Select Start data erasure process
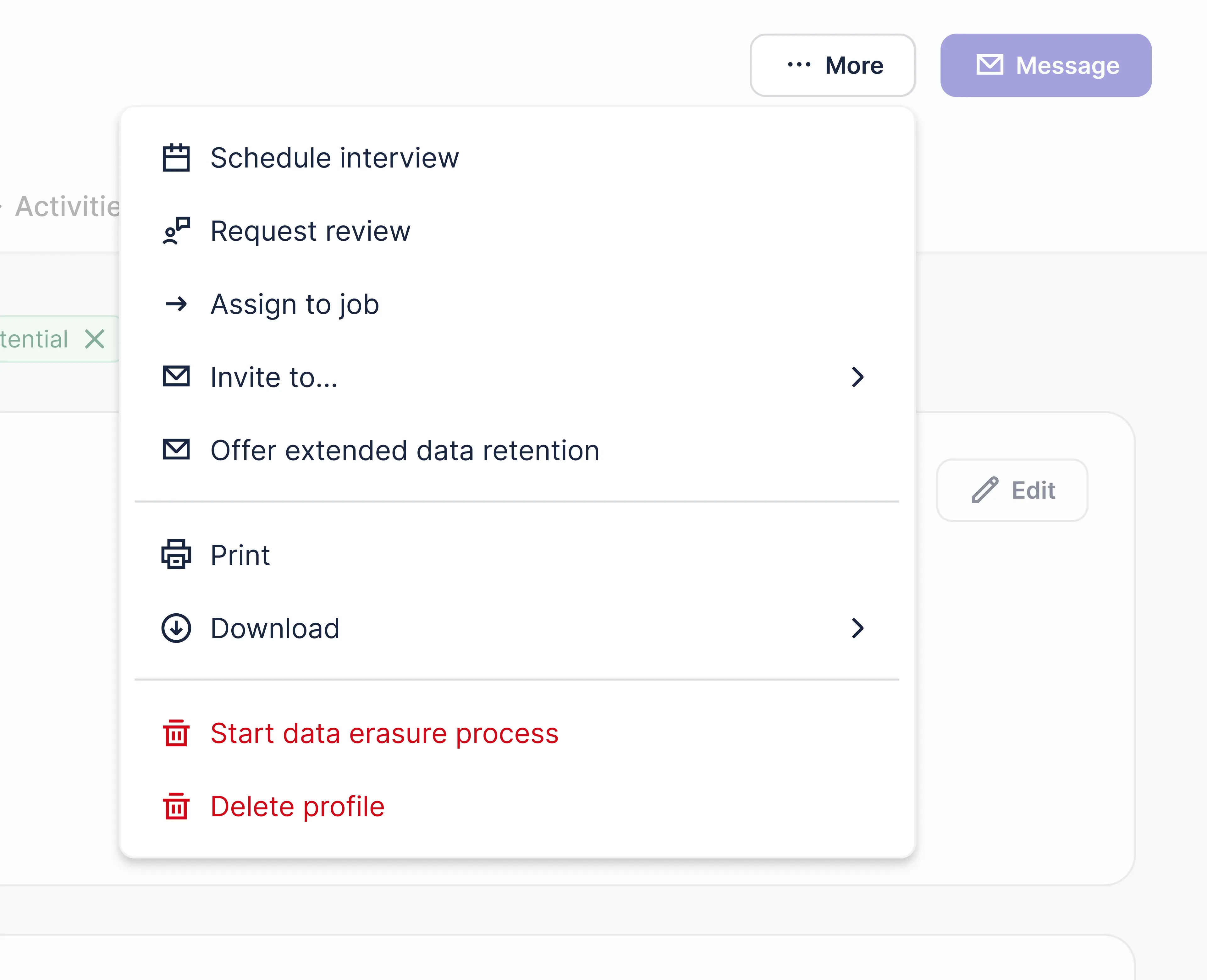 click(x=517, y=733)
